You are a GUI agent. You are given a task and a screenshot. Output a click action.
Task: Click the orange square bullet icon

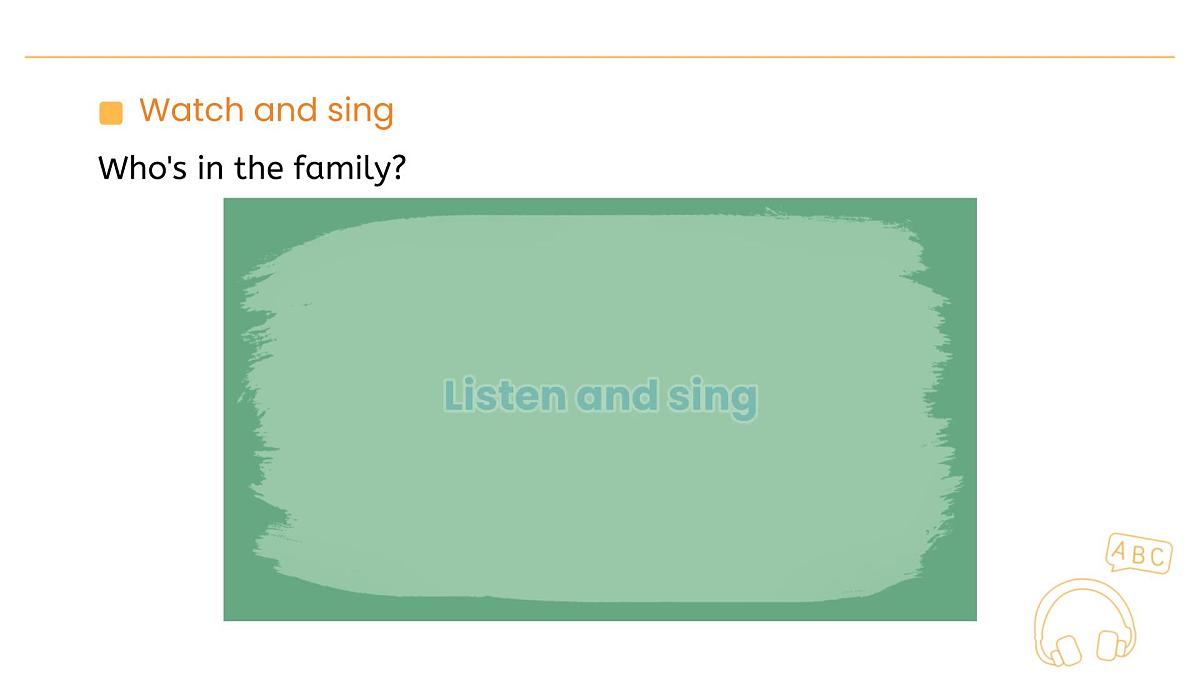(x=111, y=113)
